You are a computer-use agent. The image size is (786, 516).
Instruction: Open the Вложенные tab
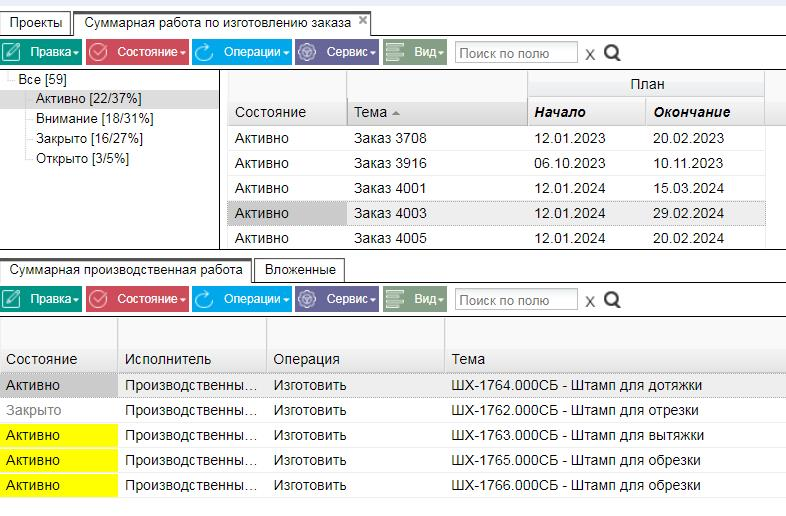point(300,270)
